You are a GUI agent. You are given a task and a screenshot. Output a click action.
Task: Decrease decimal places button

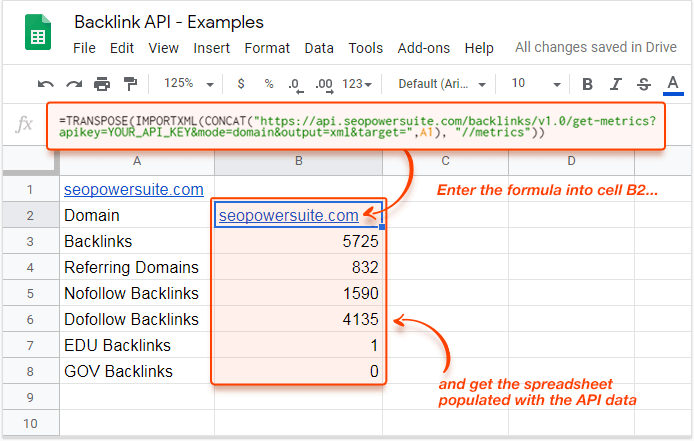[296, 85]
